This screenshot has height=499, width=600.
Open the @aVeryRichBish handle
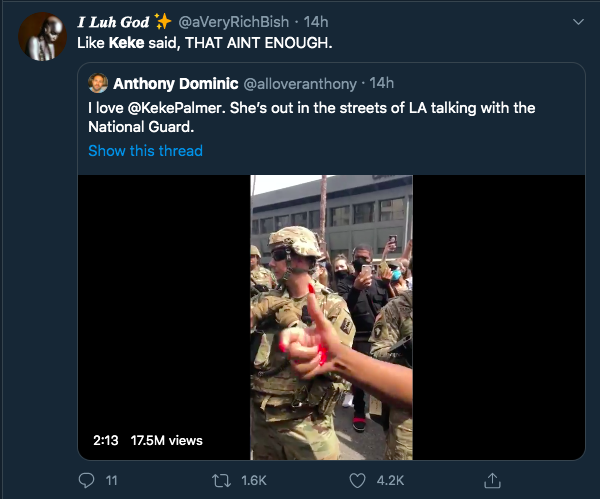[236, 22]
